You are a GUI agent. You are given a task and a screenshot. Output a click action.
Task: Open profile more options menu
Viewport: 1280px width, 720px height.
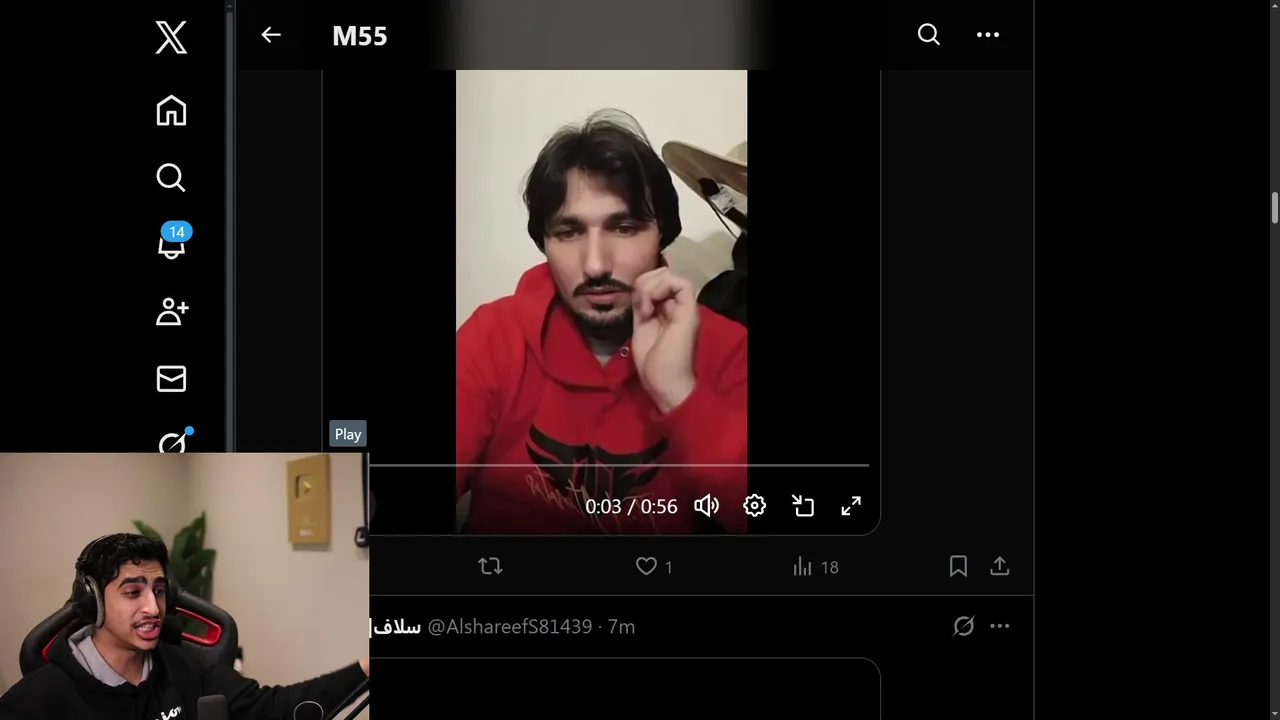tap(988, 35)
